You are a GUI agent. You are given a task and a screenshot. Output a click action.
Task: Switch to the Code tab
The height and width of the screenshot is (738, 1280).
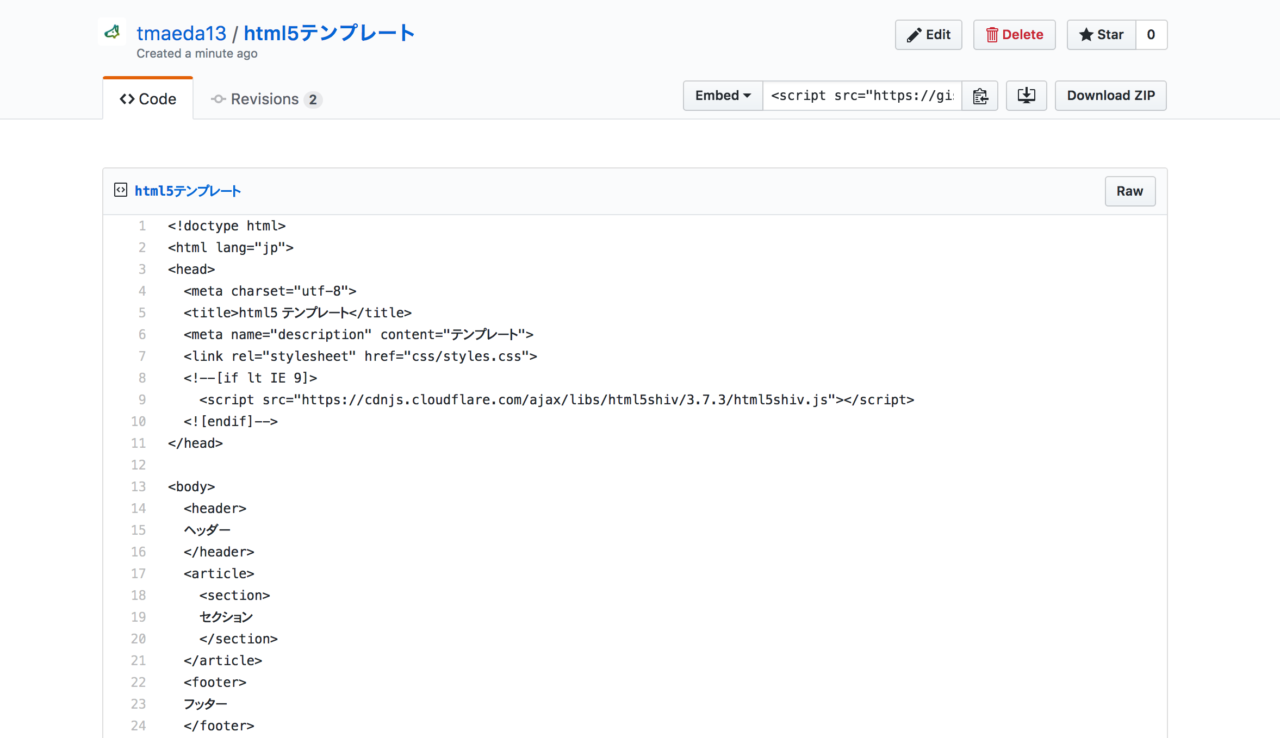pyautogui.click(x=148, y=99)
